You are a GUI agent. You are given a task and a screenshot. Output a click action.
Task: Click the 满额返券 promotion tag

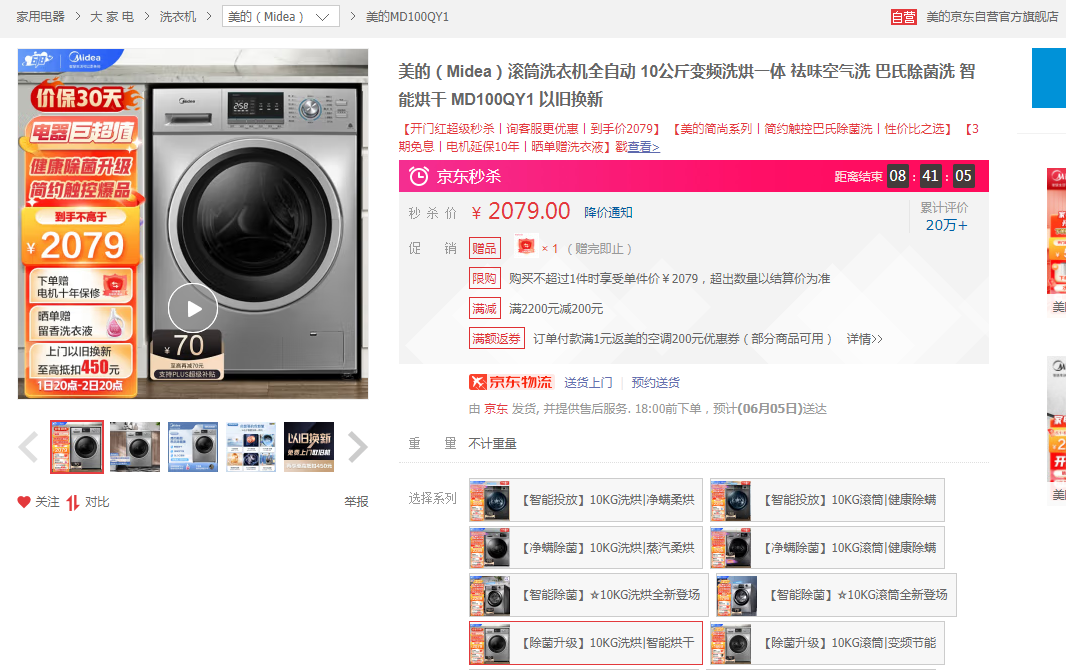(496, 338)
